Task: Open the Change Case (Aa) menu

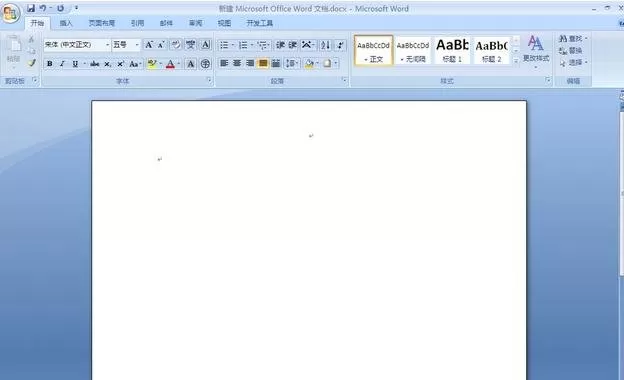Action: 135,64
